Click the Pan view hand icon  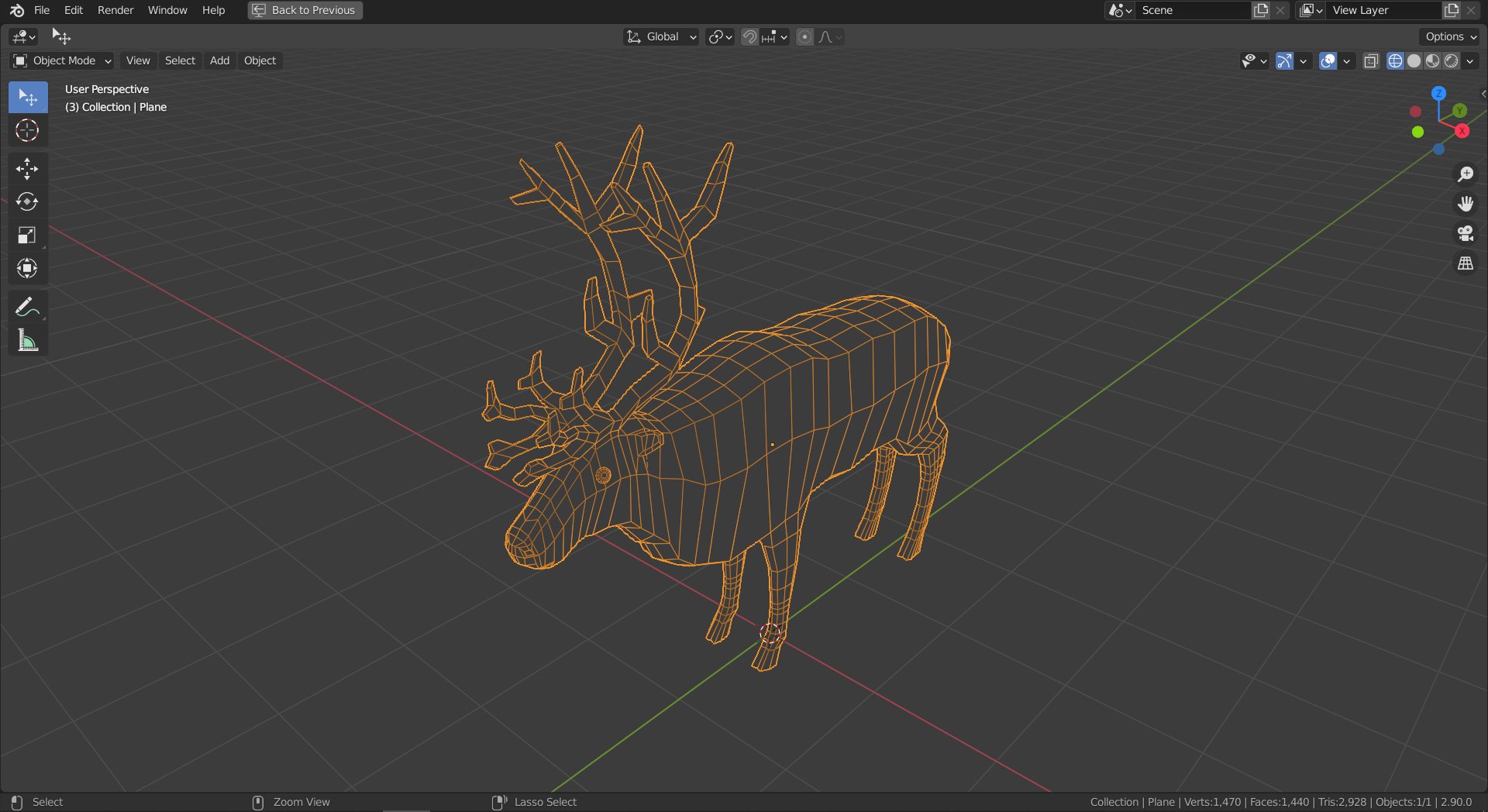(1465, 204)
